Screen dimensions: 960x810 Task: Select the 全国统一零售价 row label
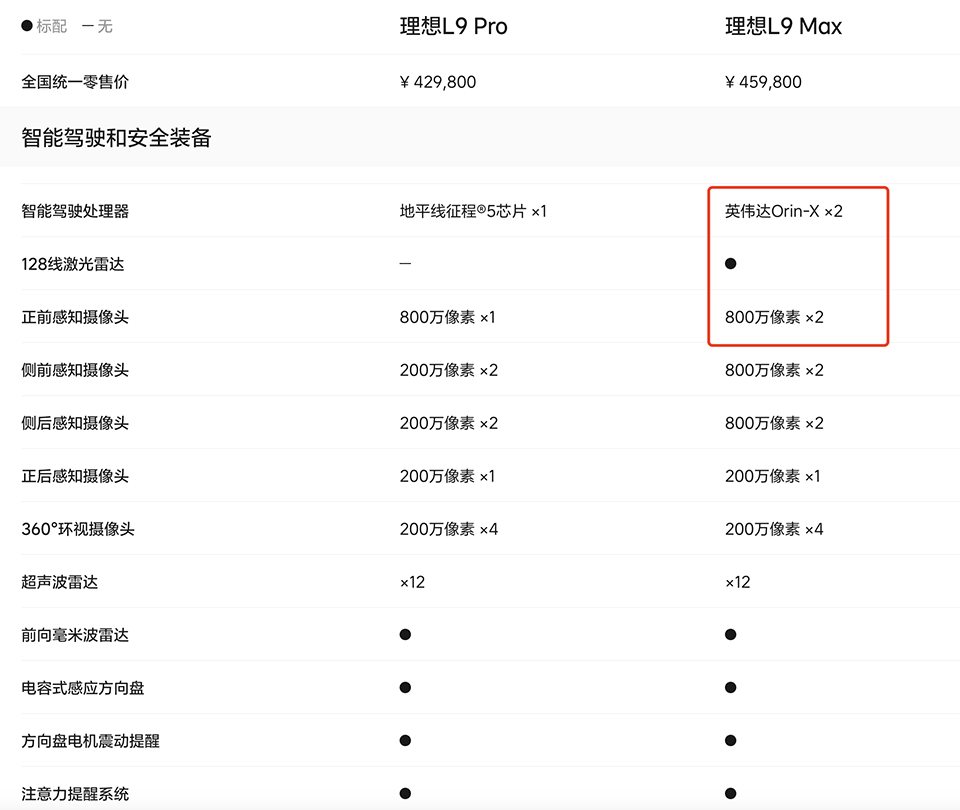(x=75, y=82)
